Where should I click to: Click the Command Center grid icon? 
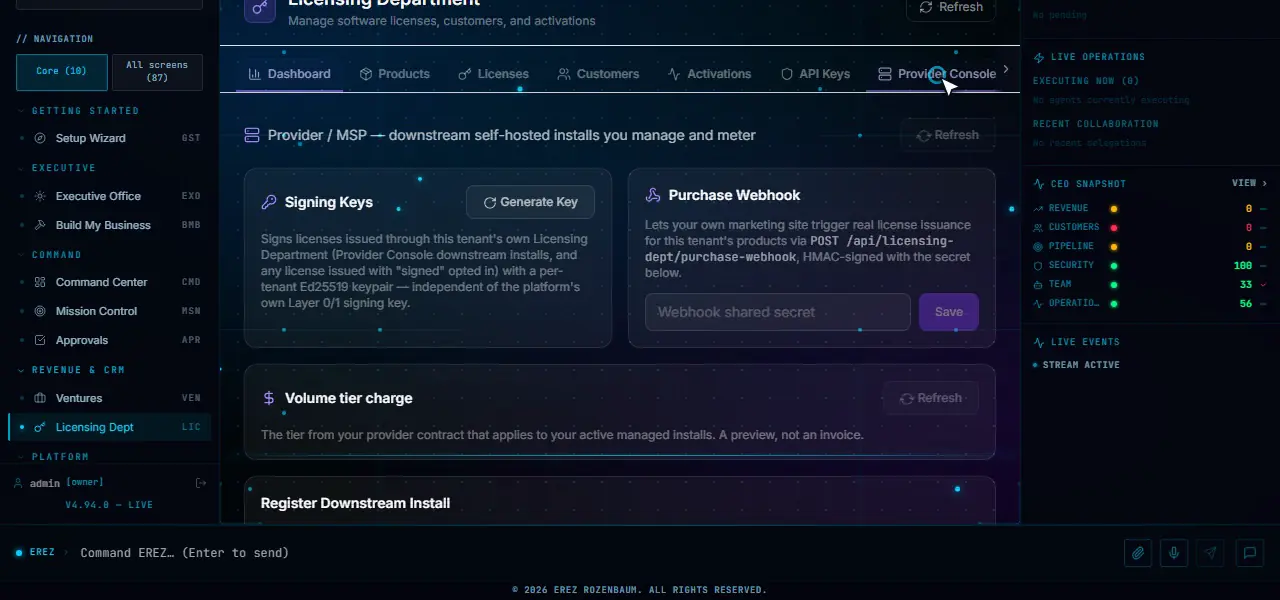pyautogui.click(x=40, y=282)
